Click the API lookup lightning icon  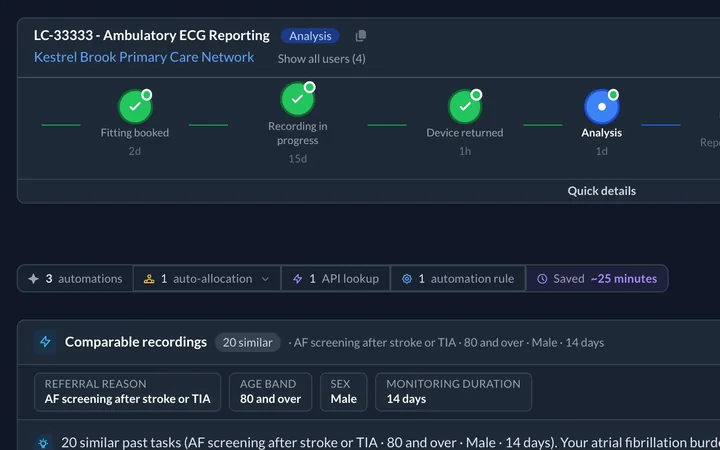pos(298,279)
